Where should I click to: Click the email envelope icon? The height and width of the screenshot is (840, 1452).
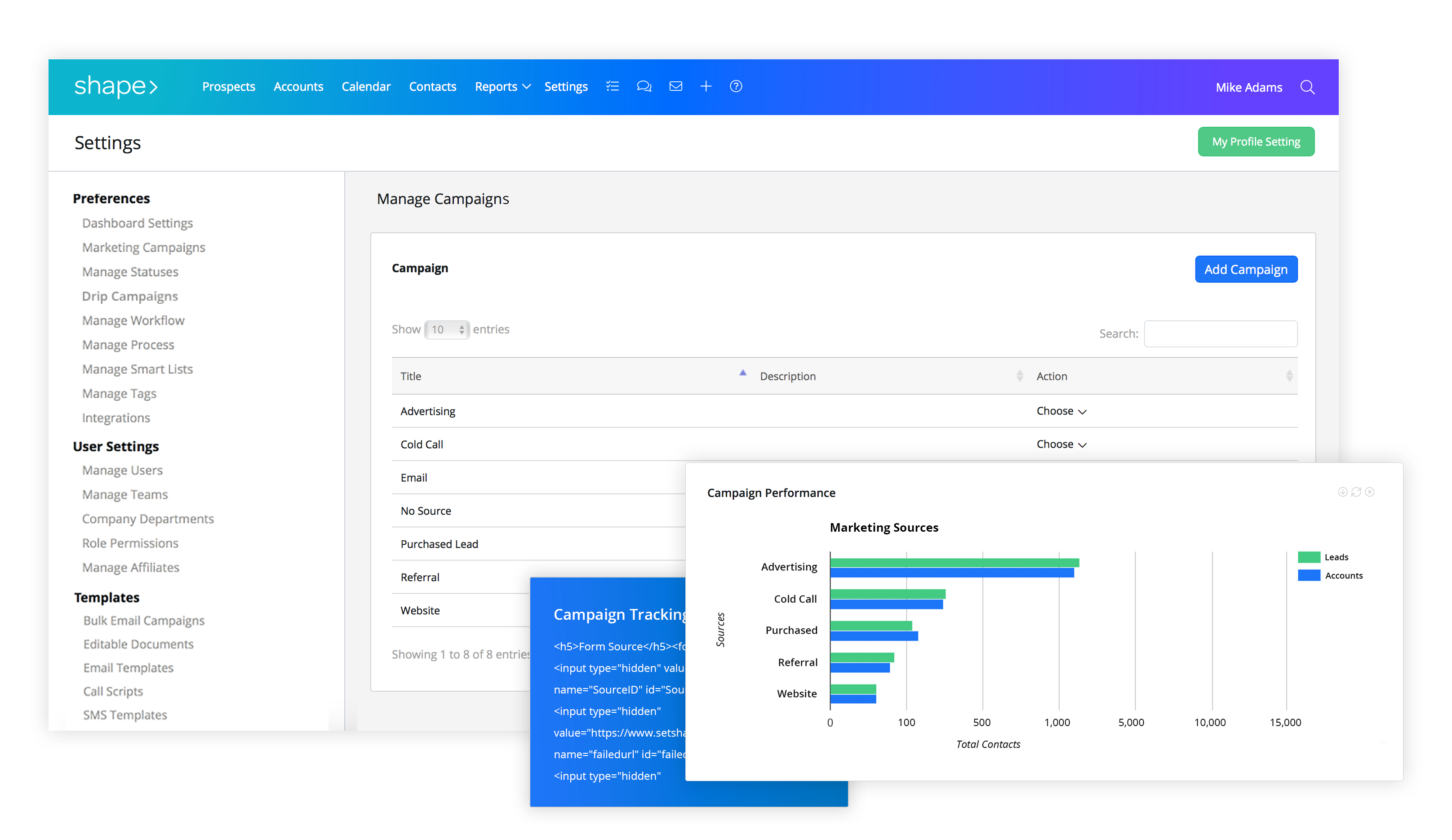[675, 86]
